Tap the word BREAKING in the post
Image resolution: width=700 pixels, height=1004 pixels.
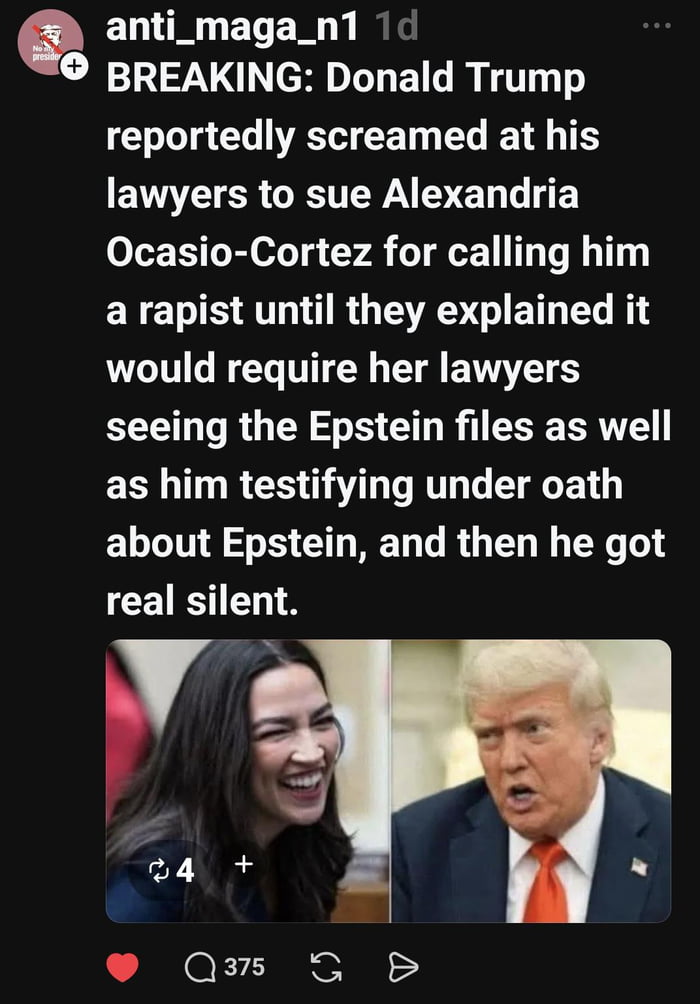(x=211, y=78)
